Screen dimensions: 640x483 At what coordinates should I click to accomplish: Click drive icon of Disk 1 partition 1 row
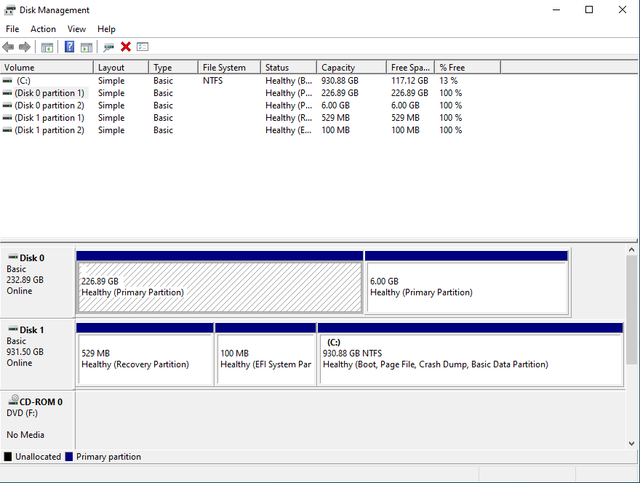[x=7, y=118]
